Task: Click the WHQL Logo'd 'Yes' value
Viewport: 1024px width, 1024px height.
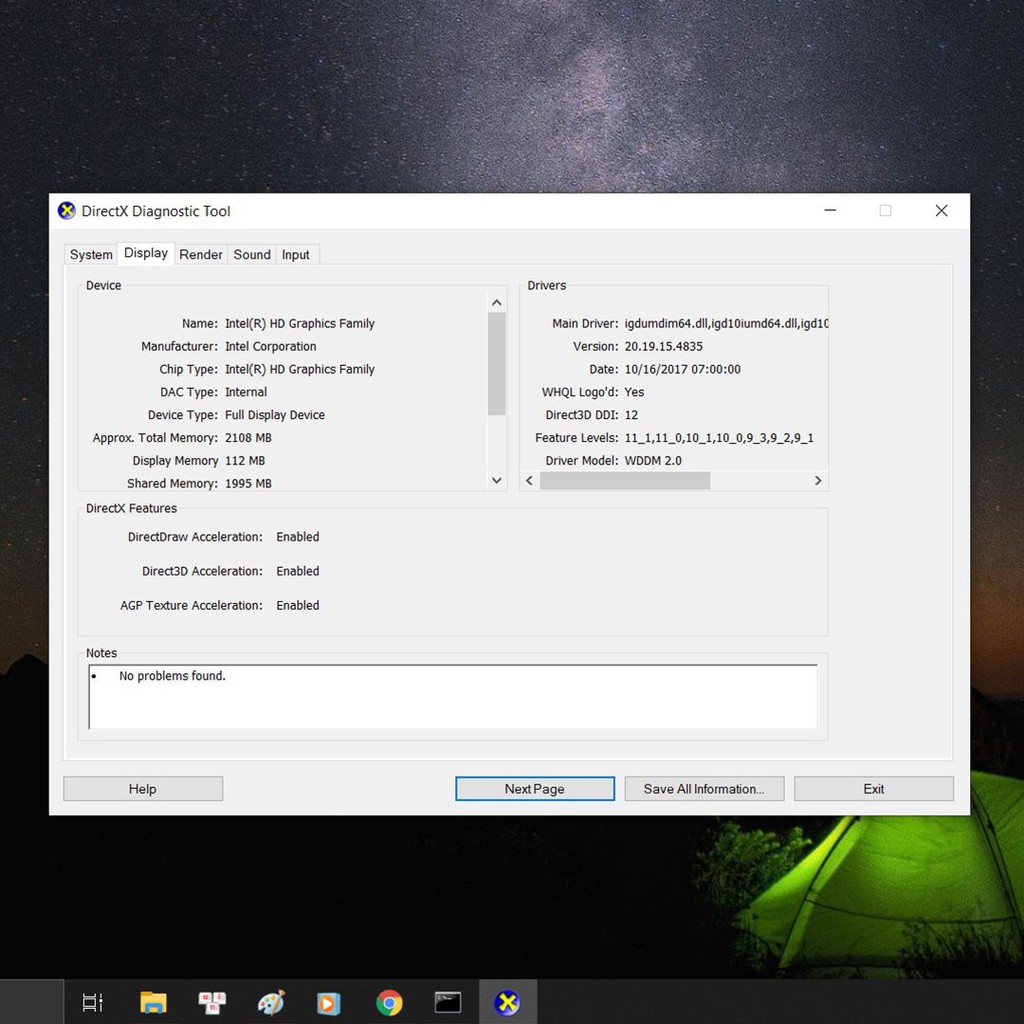Action: click(634, 392)
